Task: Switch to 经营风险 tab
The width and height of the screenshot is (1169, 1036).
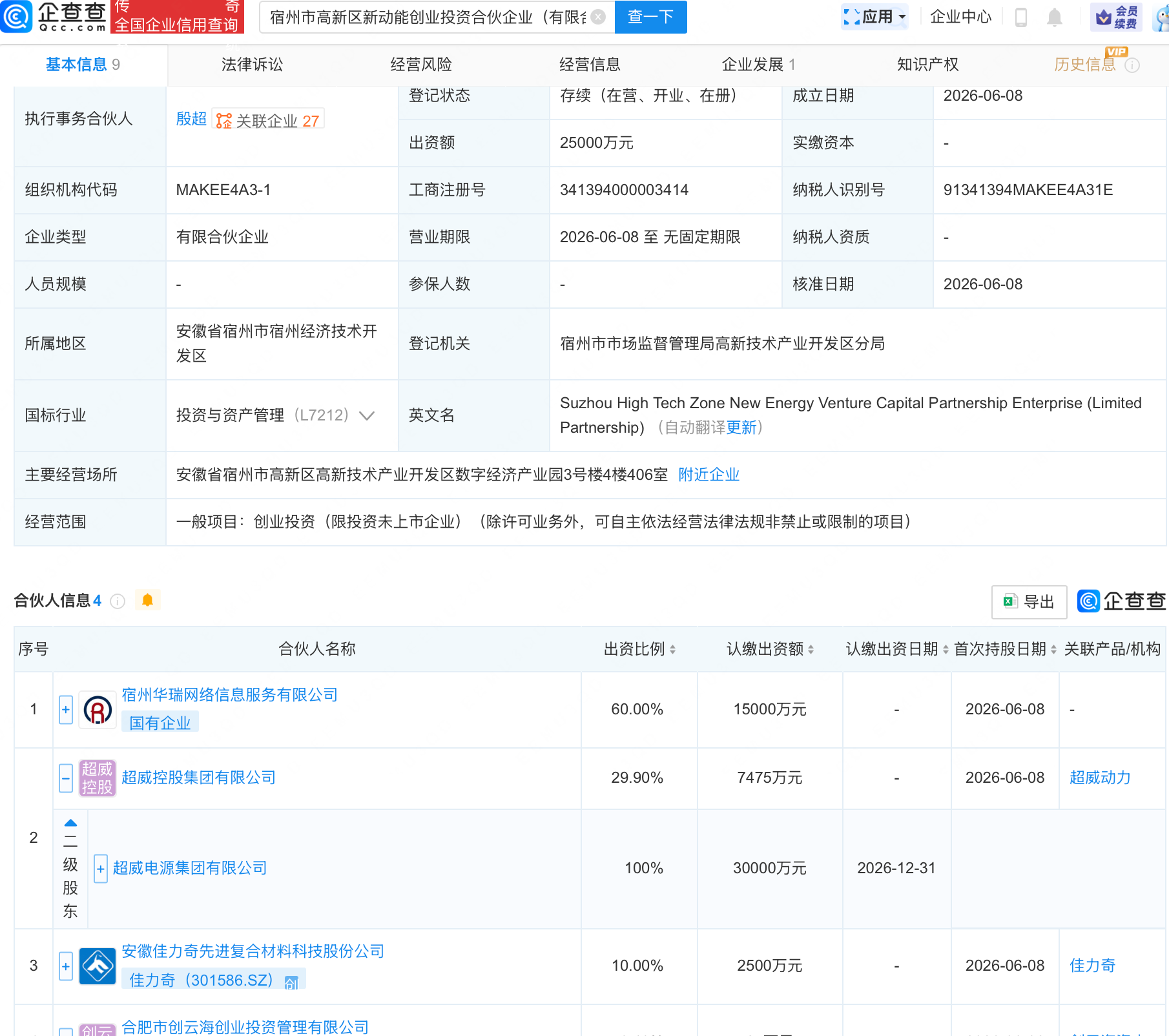Action: click(x=421, y=65)
